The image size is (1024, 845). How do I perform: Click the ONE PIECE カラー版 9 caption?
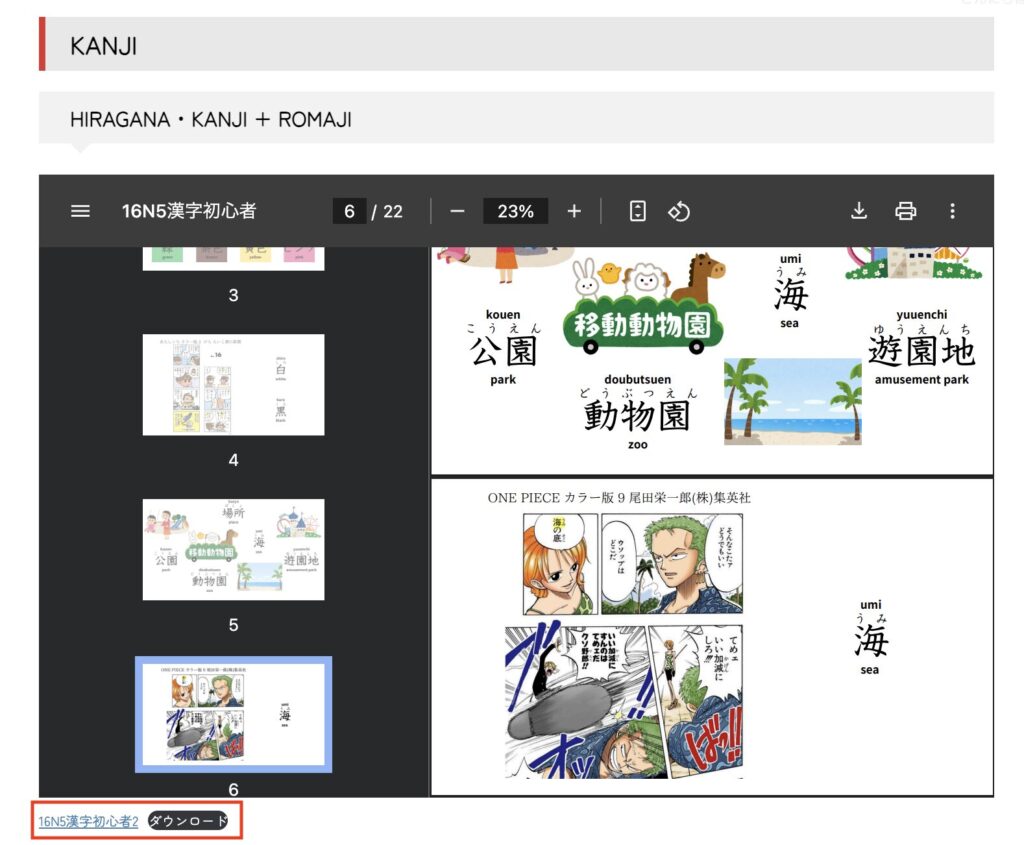click(x=619, y=498)
